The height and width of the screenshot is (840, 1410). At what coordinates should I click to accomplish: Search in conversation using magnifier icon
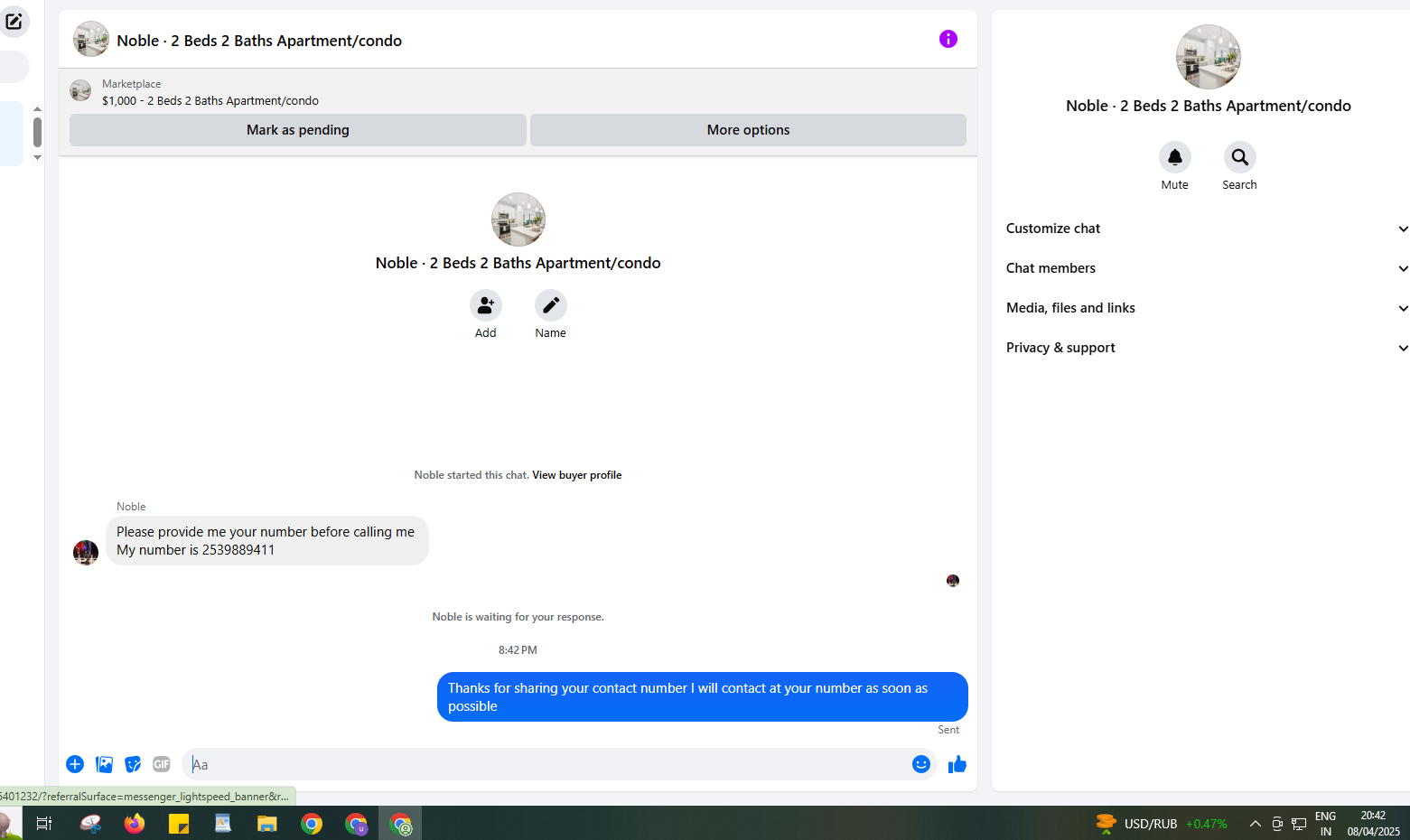1239,157
